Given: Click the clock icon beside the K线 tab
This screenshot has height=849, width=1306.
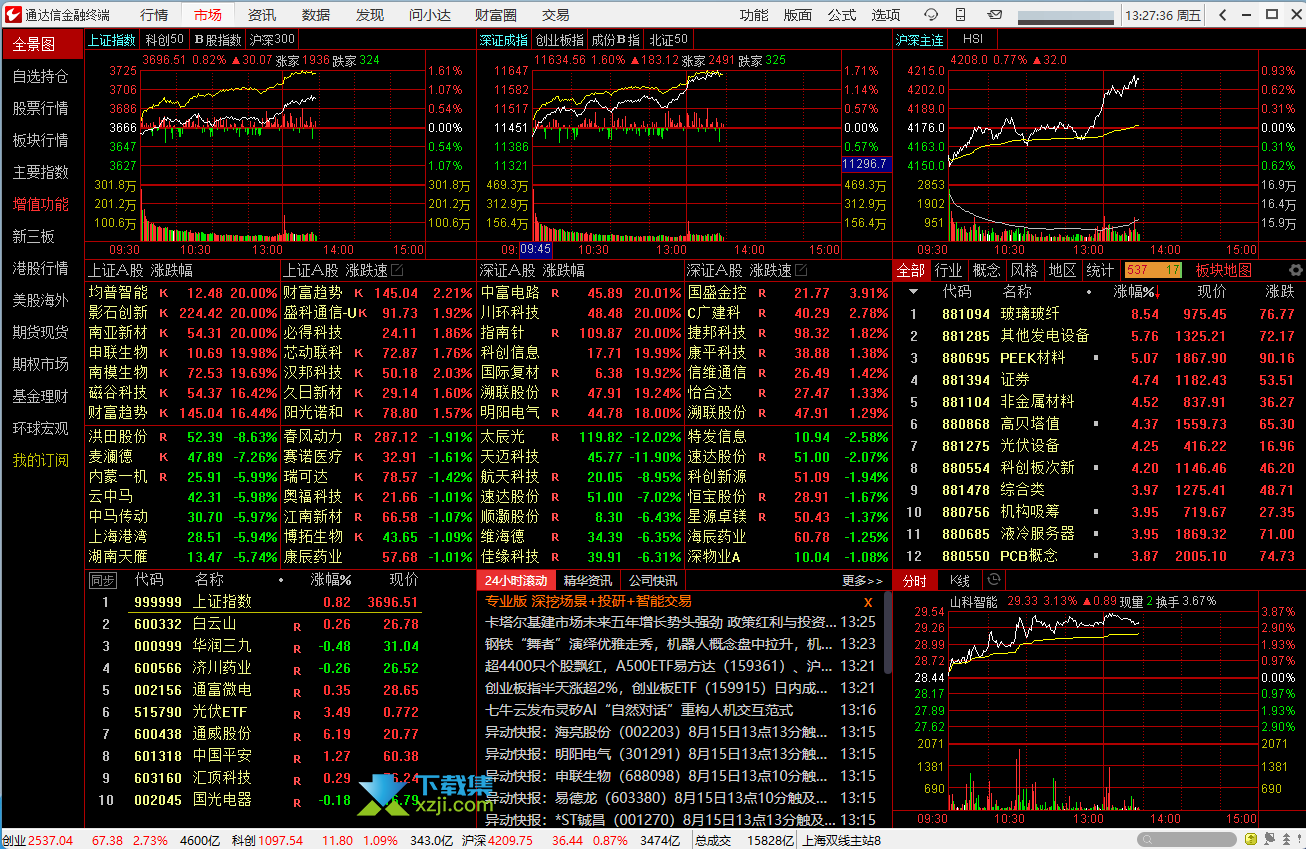Looking at the screenshot, I should [x=993, y=580].
